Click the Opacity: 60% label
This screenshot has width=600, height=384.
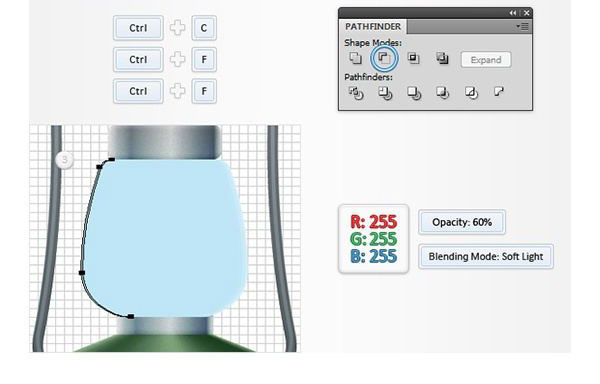click(x=462, y=222)
